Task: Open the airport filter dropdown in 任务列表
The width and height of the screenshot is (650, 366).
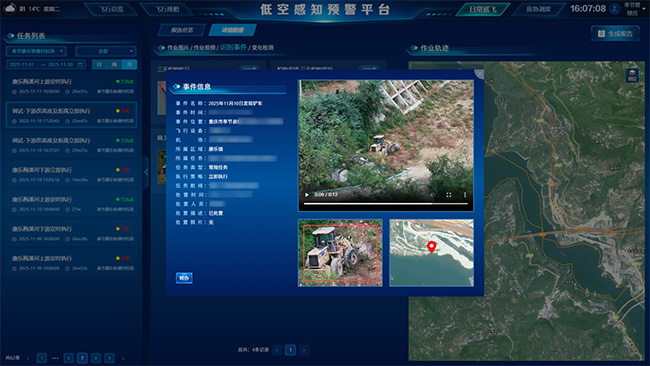Action: coord(36,51)
